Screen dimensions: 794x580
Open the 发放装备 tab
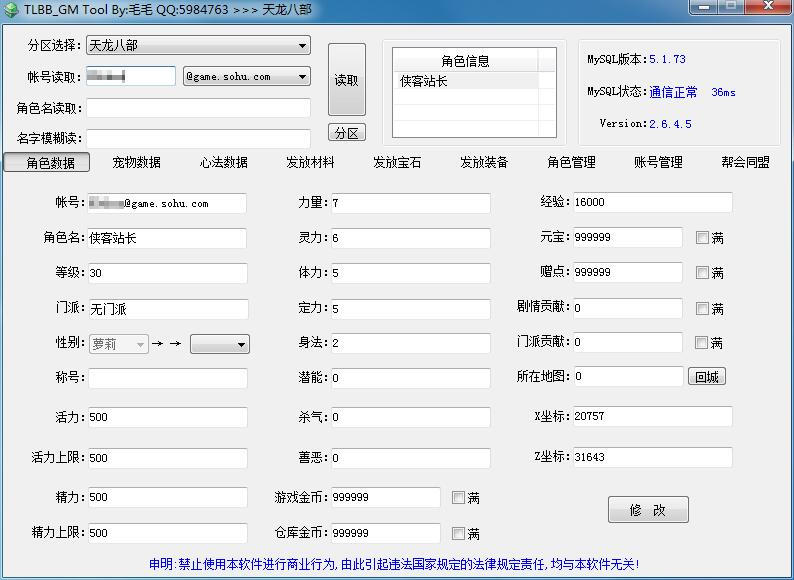click(484, 163)
